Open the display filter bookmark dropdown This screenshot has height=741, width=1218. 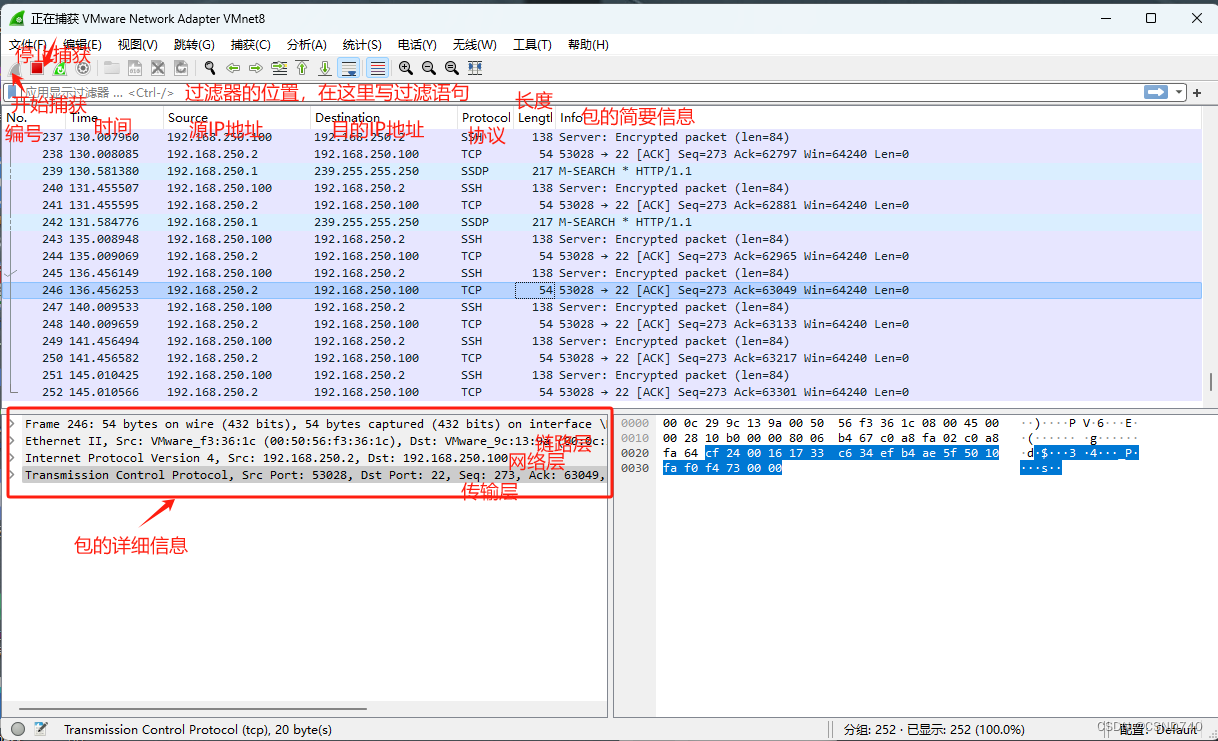(x=14, y=92)
